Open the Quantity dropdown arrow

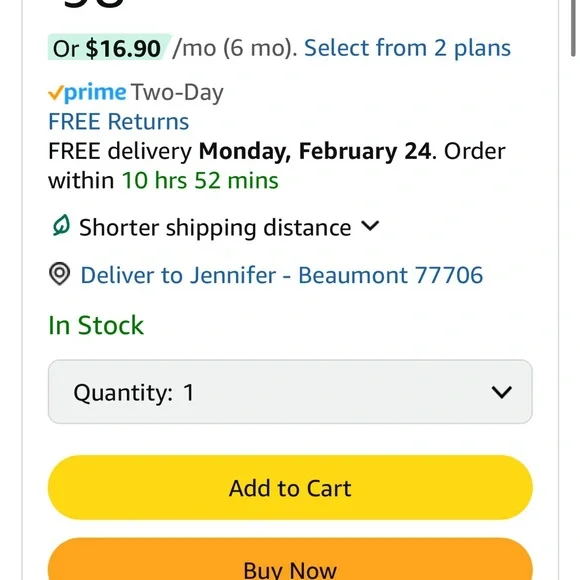pos(502,392)
